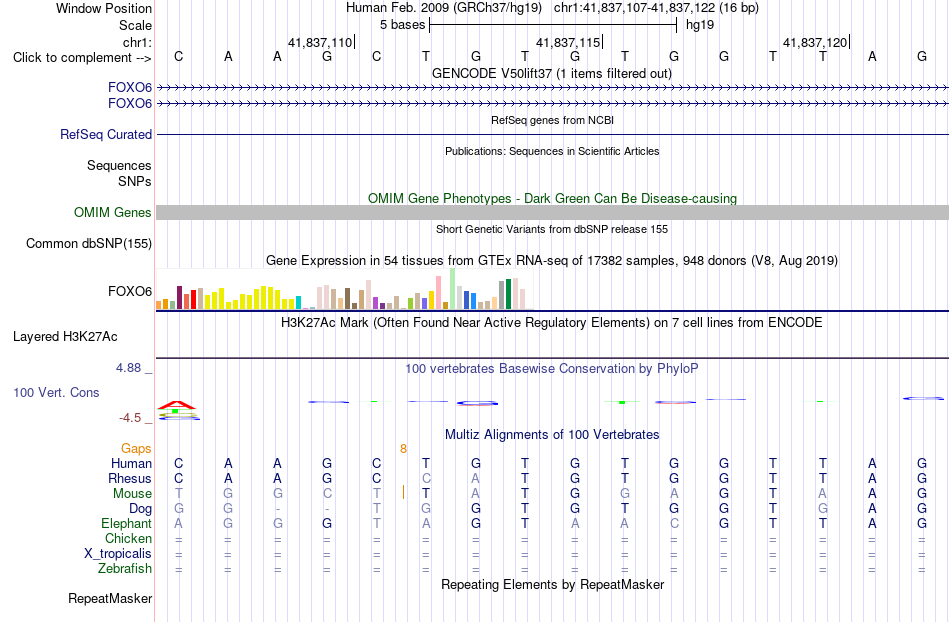Screen dimensions: 950x622
Task: Open 'Repeating Elements by RepeatMasker' title
Action: 552,584
